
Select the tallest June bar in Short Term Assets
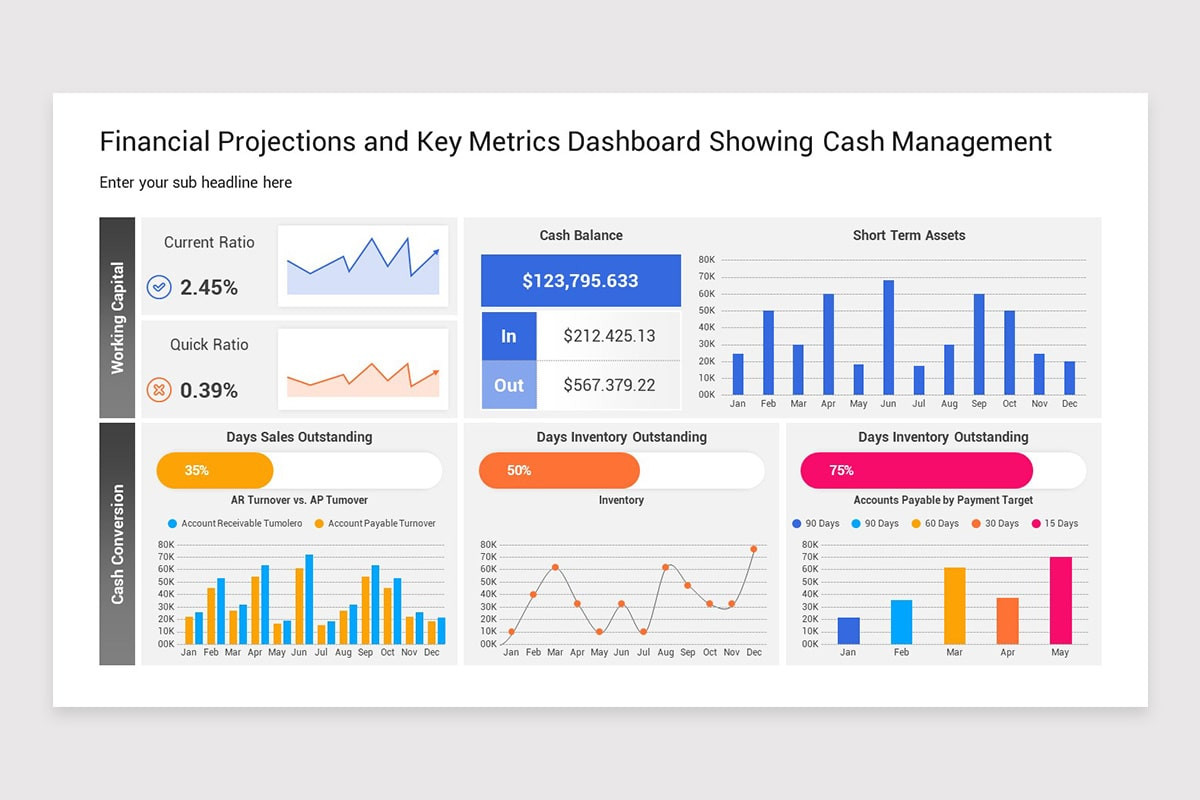click(x=889, y=335)
